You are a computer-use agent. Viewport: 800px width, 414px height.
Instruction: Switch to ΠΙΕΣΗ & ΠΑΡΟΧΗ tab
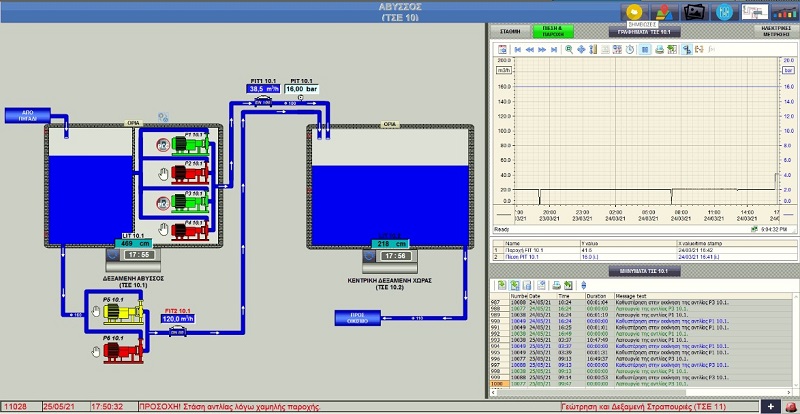click(551, 31)
